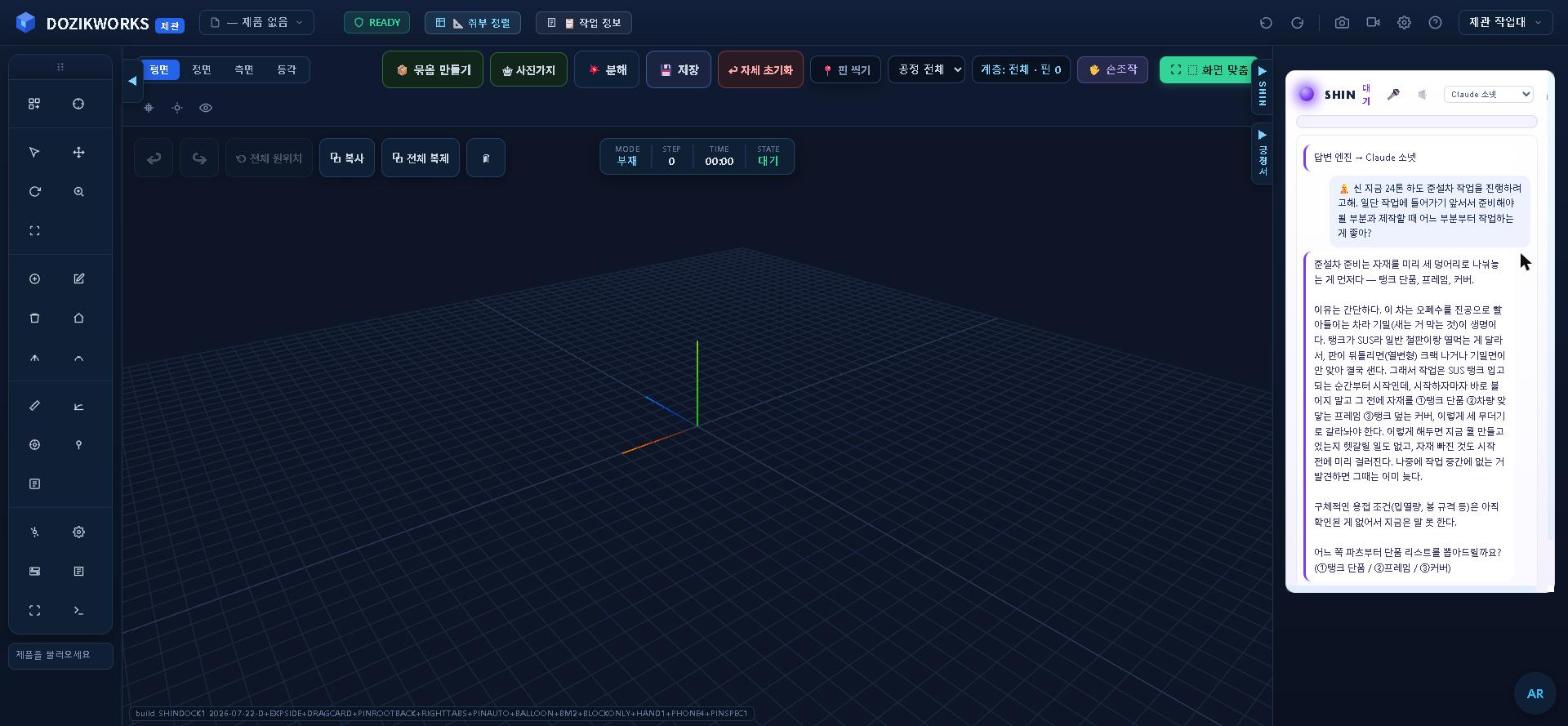Open the help question mark icon
This screenshot has height=726, width=1568.
[x=1435, y=22]
